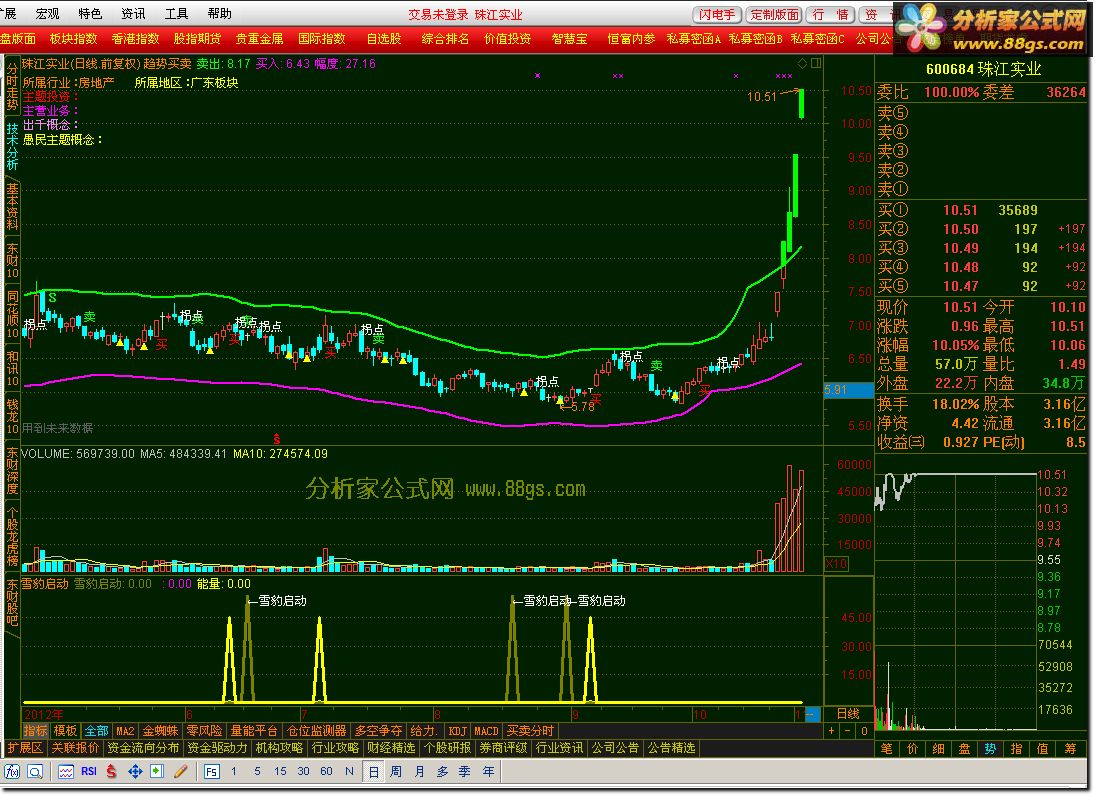
Task: Select the 模板 tab
Action: [x=65, y=731]
